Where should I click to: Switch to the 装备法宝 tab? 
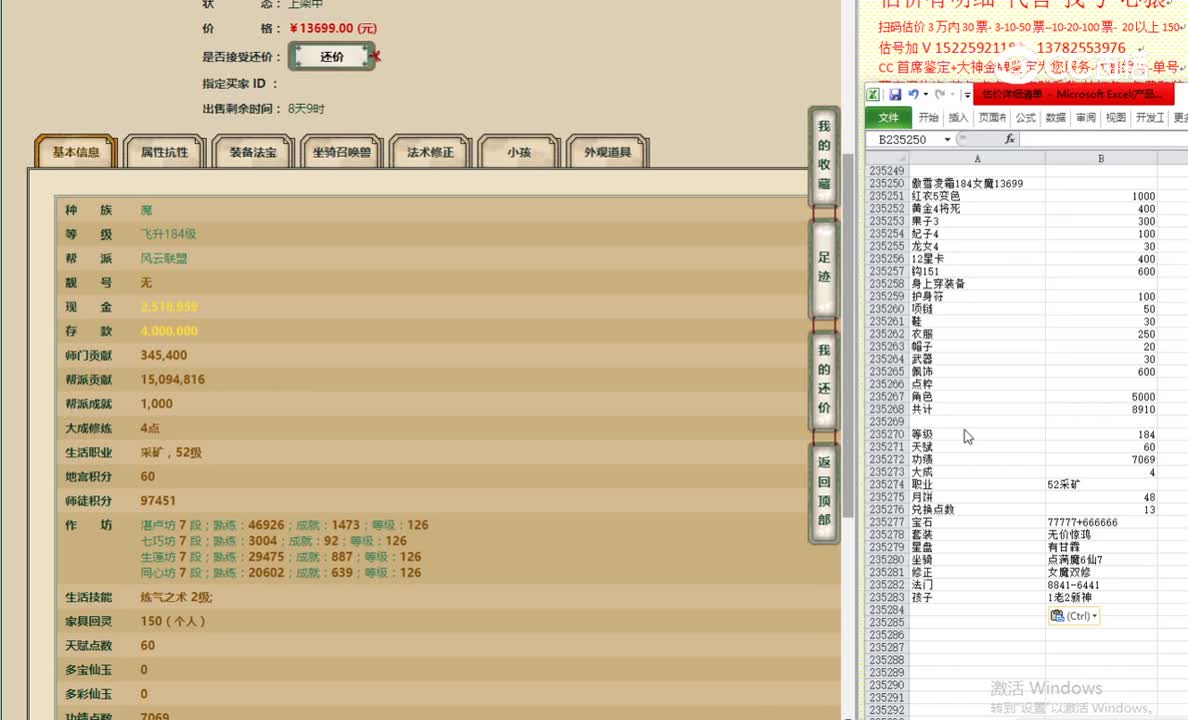[253, 152]
